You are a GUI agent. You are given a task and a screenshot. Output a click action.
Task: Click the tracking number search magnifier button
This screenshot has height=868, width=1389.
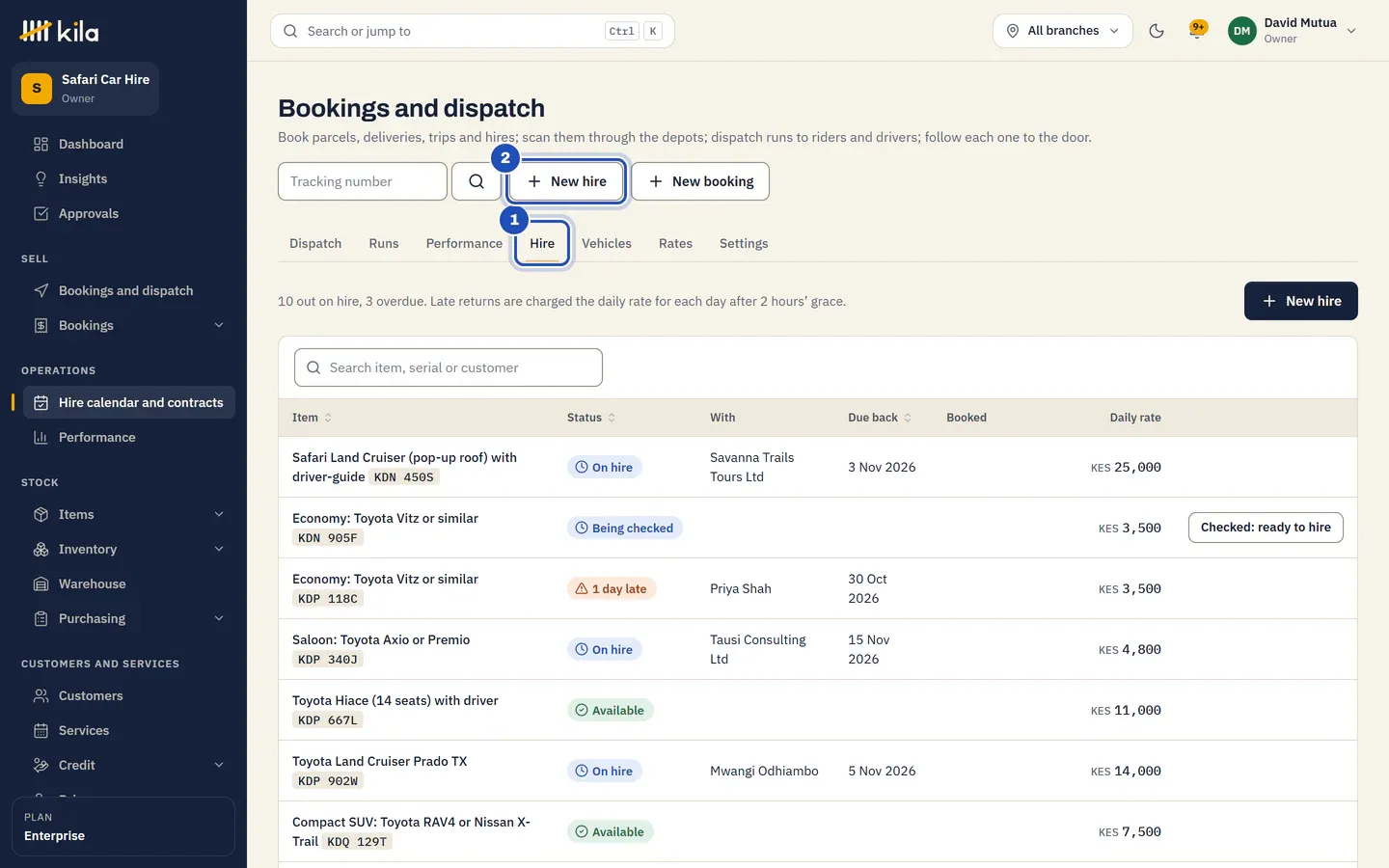477,181
